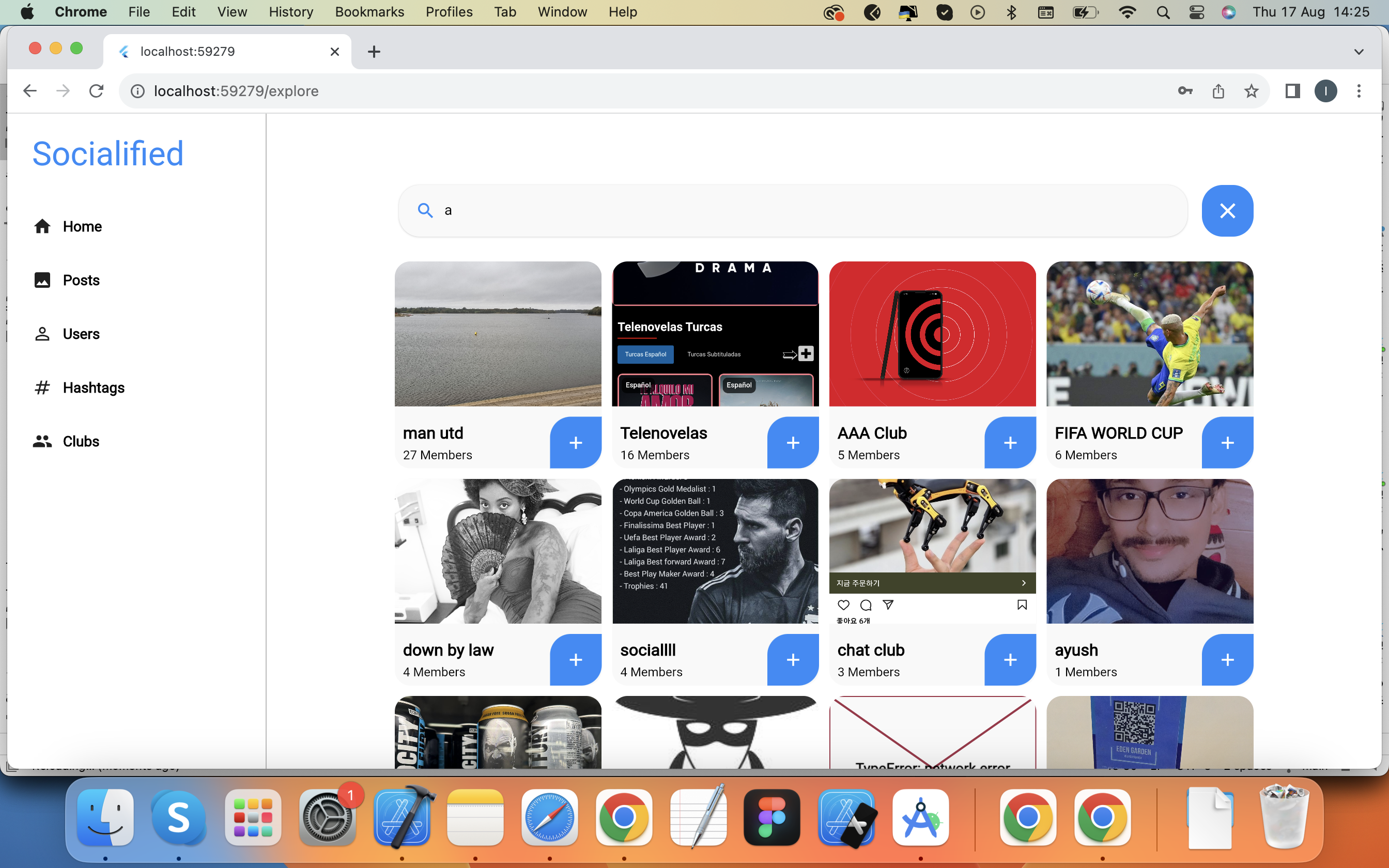
Task: Join the chat club using plus icon
Action: [1010, 660]
